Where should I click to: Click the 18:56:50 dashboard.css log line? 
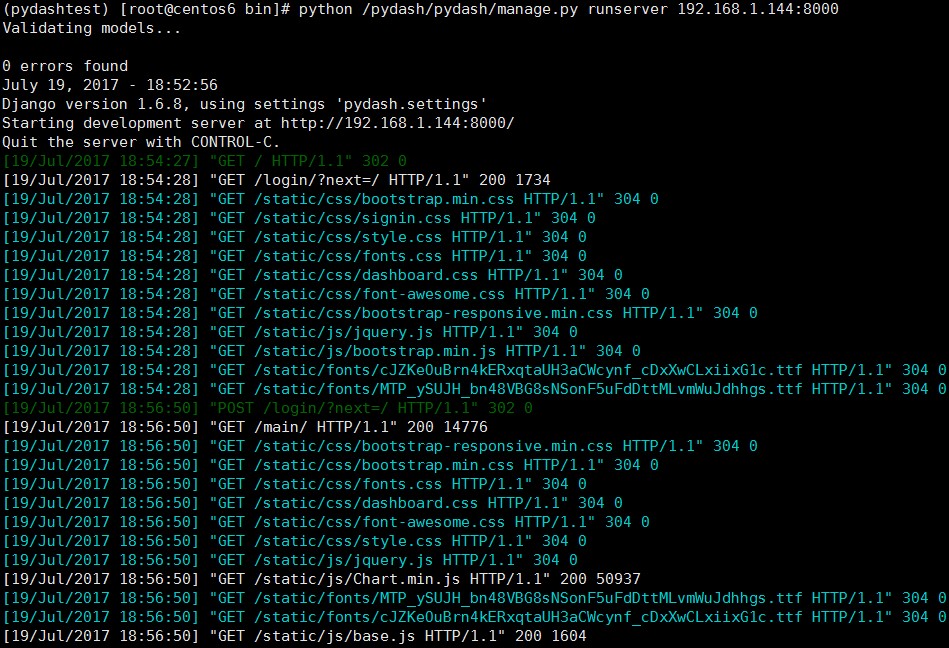click(x=312, y=503)
